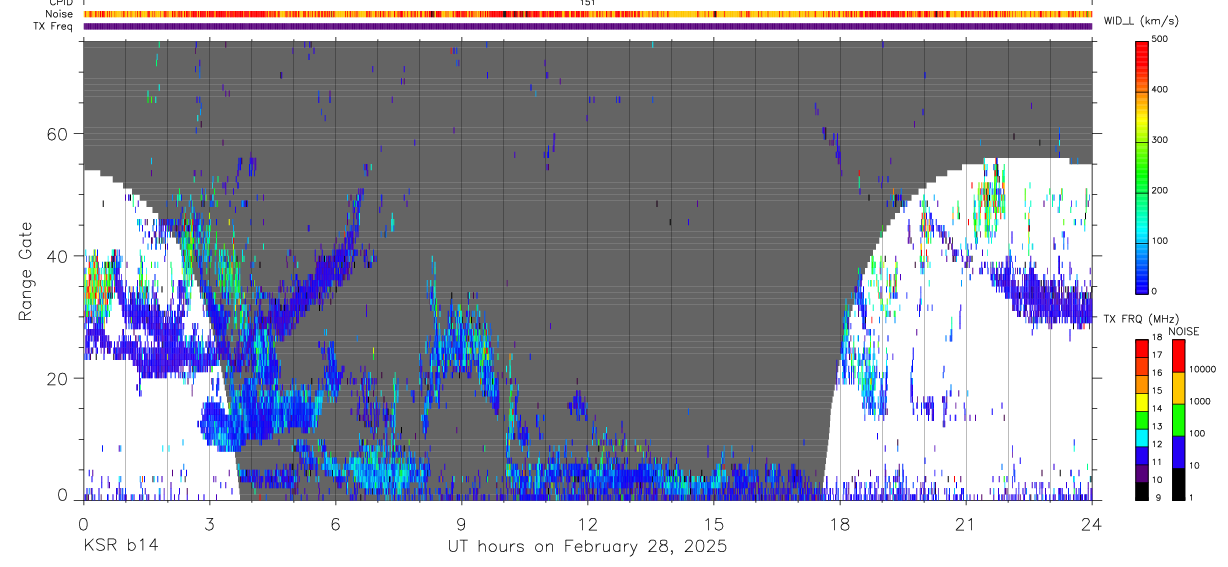Screen dimensions: 1228x567
Task: Click the '18' label on TX FRQ scale
Action: (1157, 337)
